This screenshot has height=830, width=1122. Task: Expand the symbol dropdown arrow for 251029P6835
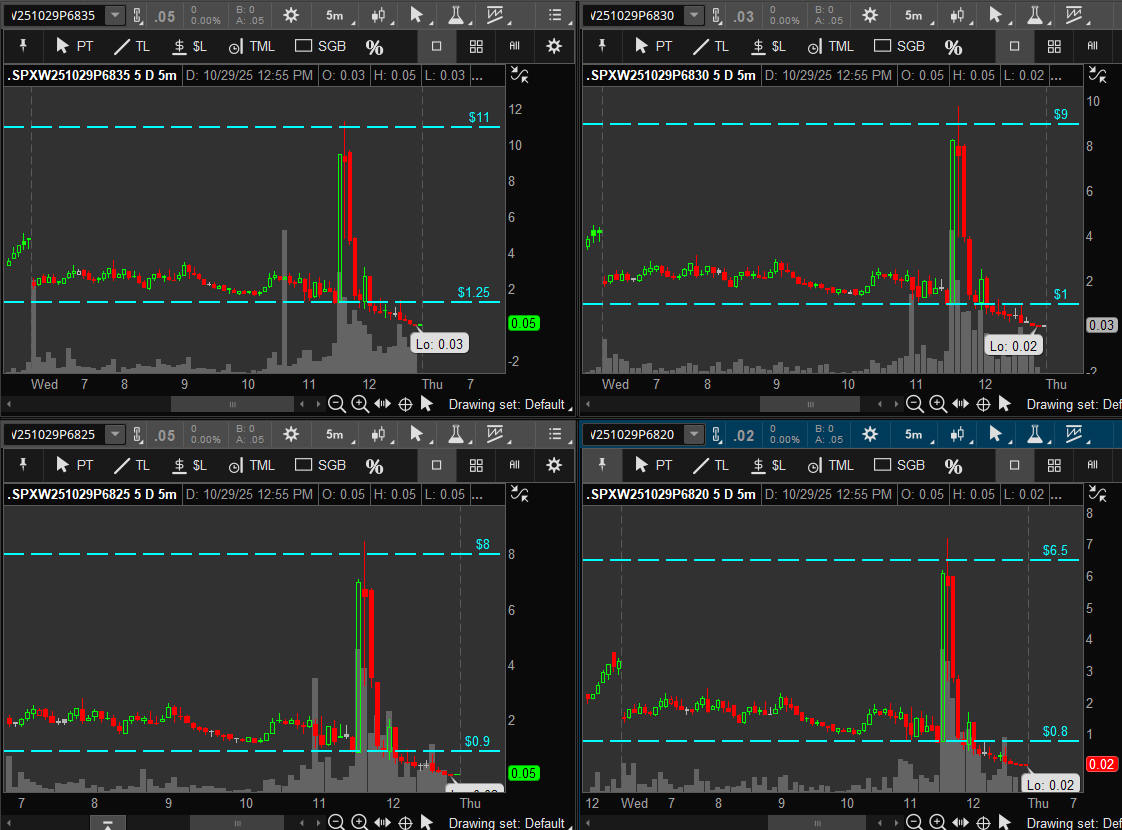115,15
